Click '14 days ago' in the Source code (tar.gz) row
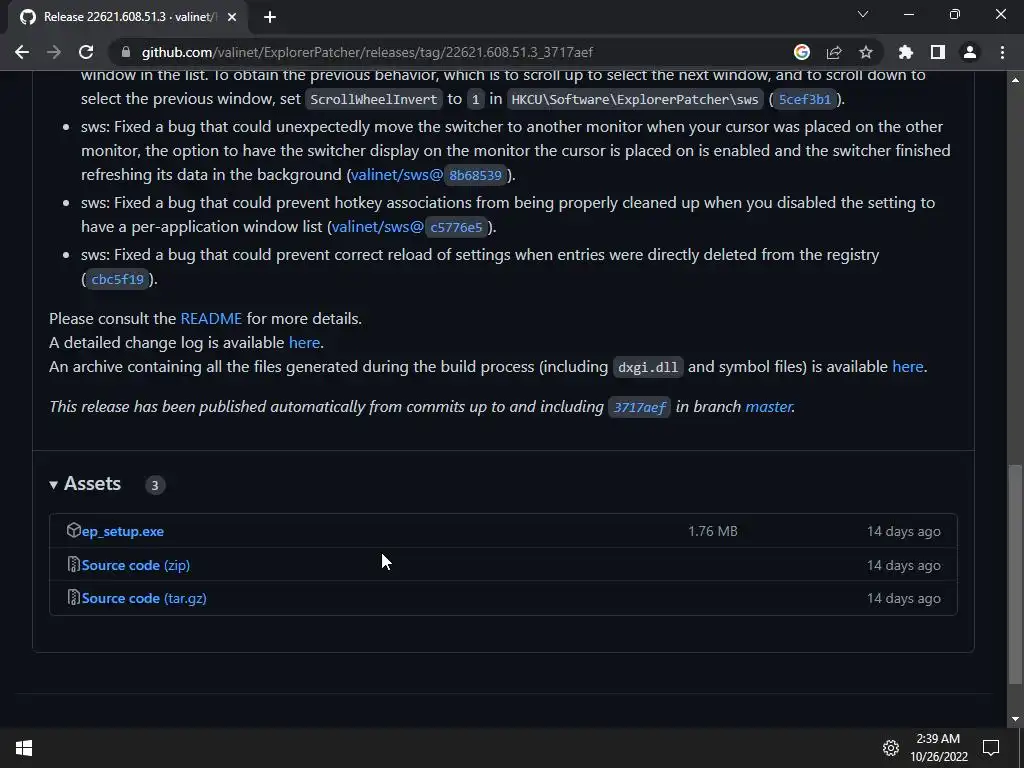This screenshot has height=768, width=1024. [904, 599]
